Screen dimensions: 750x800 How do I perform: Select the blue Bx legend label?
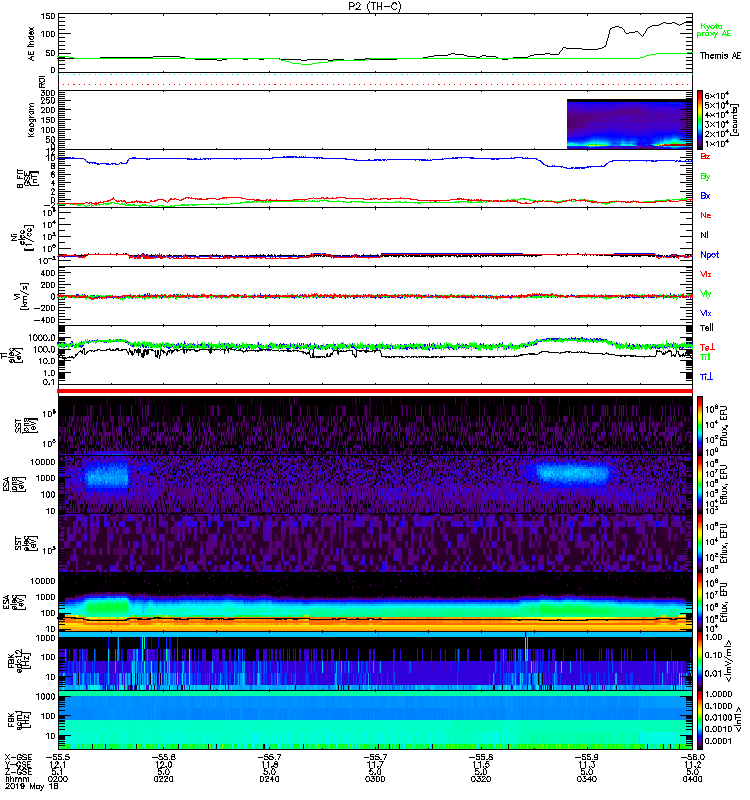(705, 195)
